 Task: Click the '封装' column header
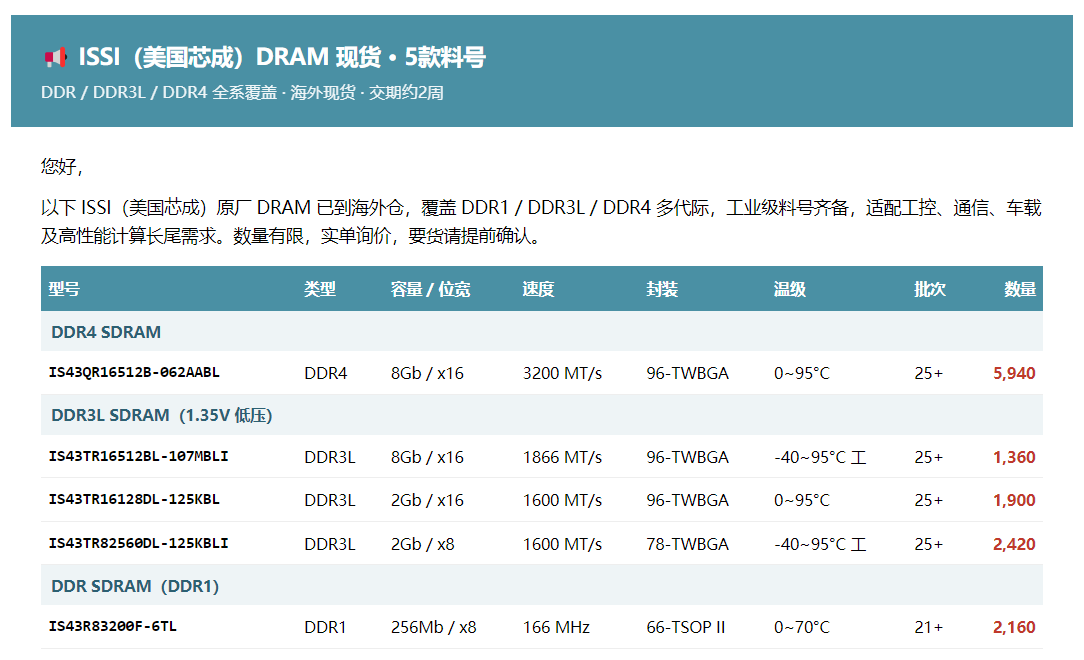pos(662,289)
